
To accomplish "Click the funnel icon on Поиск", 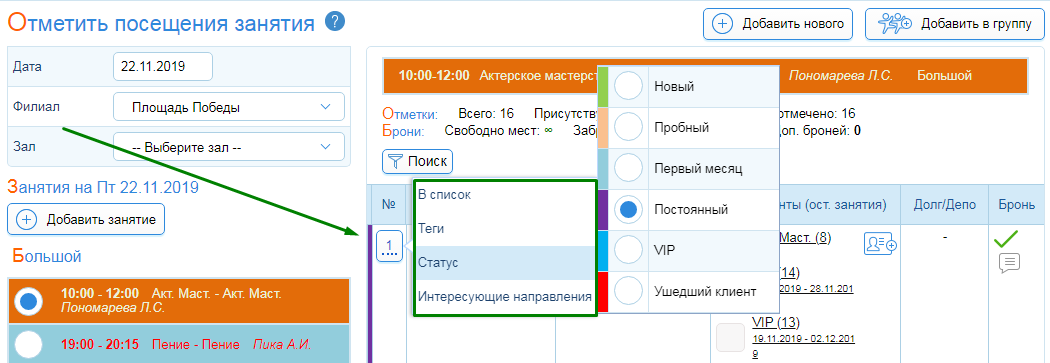I will pos(396,161).
